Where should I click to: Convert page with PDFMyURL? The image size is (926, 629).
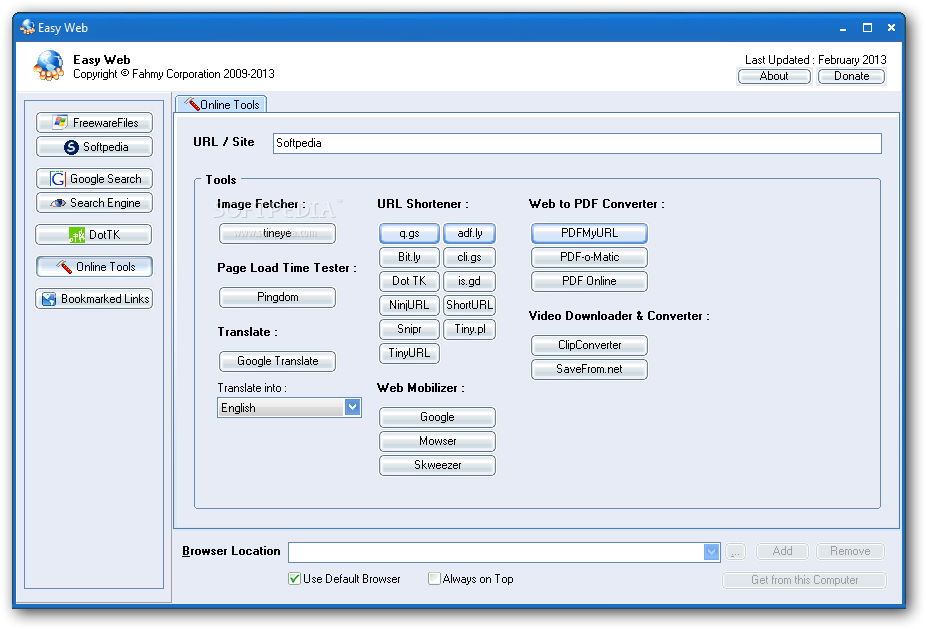(x=589, y=233)
